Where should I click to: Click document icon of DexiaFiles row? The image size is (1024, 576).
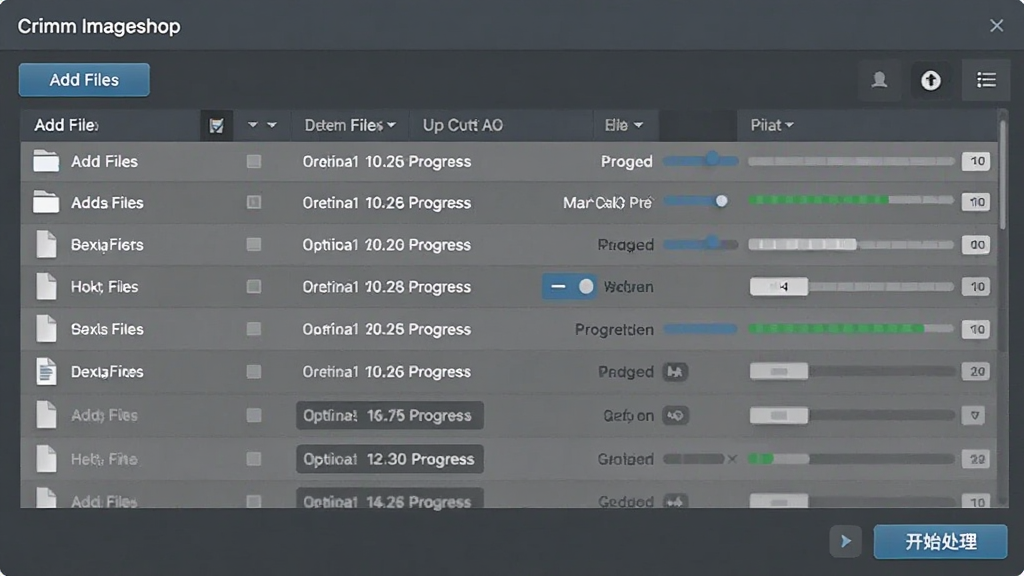click(46, 372)
